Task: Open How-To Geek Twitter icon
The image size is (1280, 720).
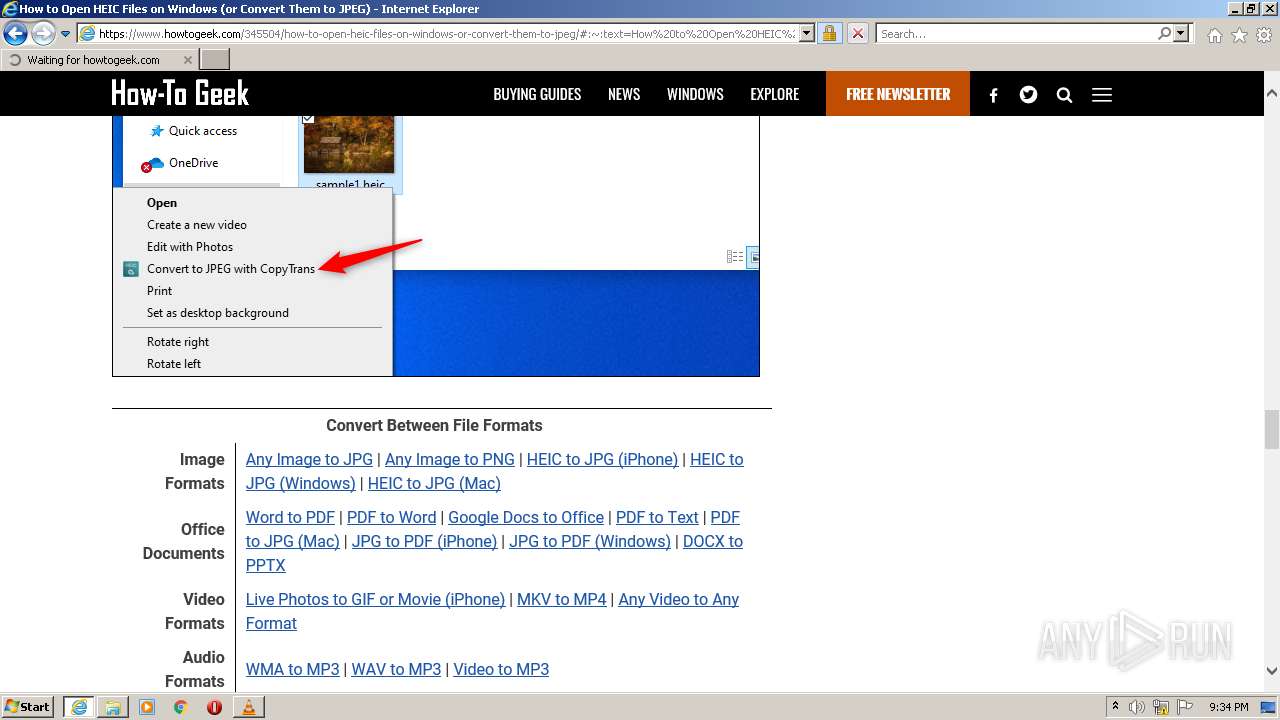Action: click(x=1028, y=95)
